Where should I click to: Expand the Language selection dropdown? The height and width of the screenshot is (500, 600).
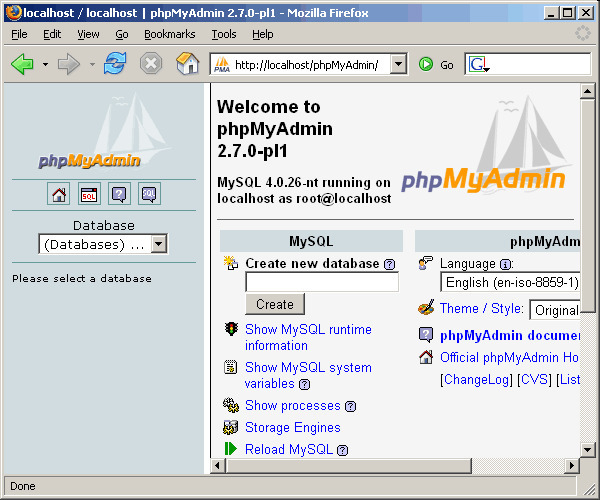pyautogui.click(x=509, y=283)
